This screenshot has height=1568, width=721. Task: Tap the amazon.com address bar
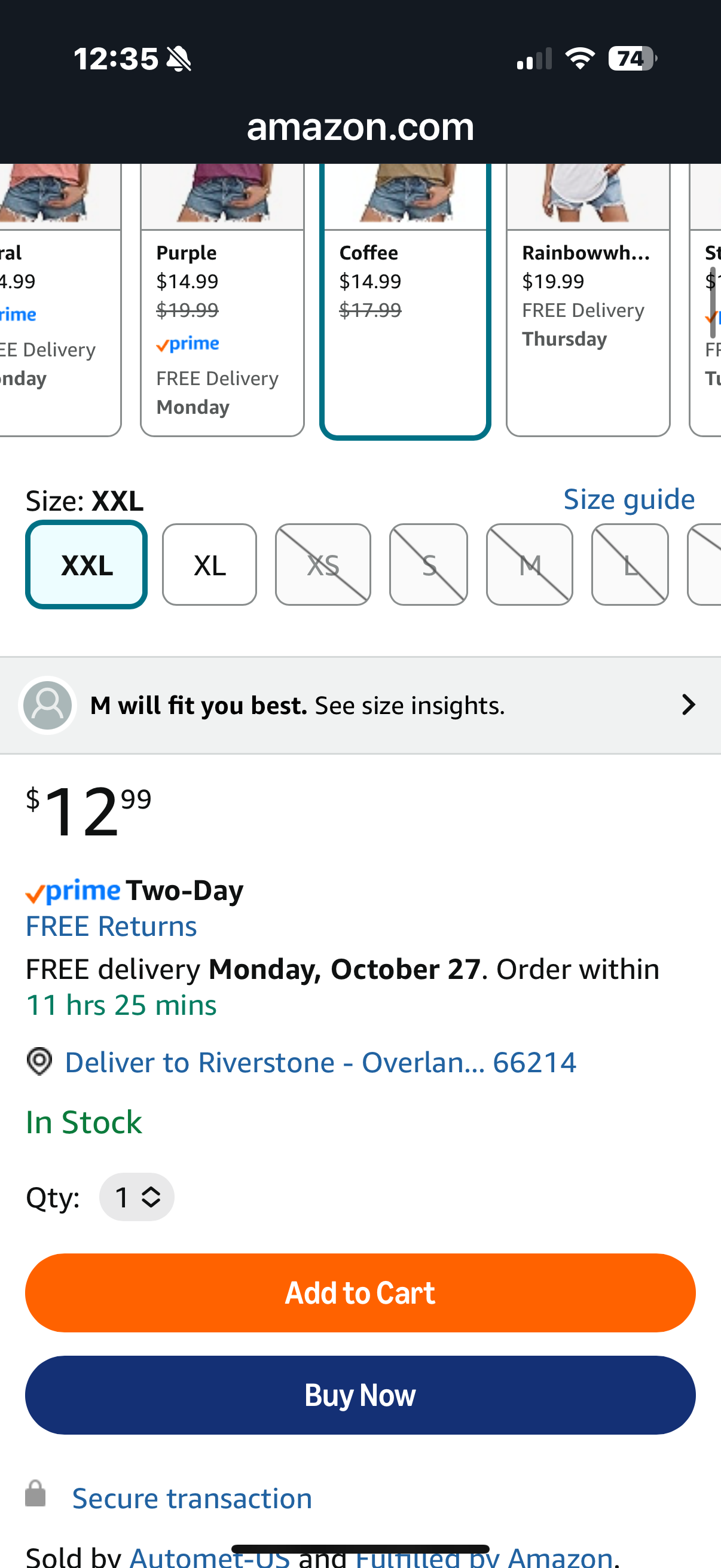click(x=360, y=127)
